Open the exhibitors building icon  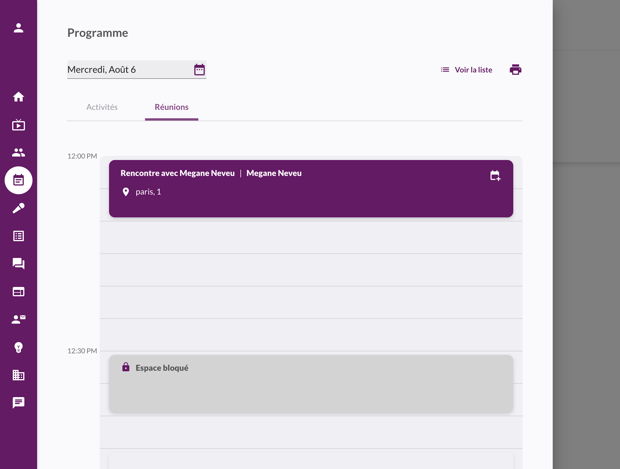(18, 375)
